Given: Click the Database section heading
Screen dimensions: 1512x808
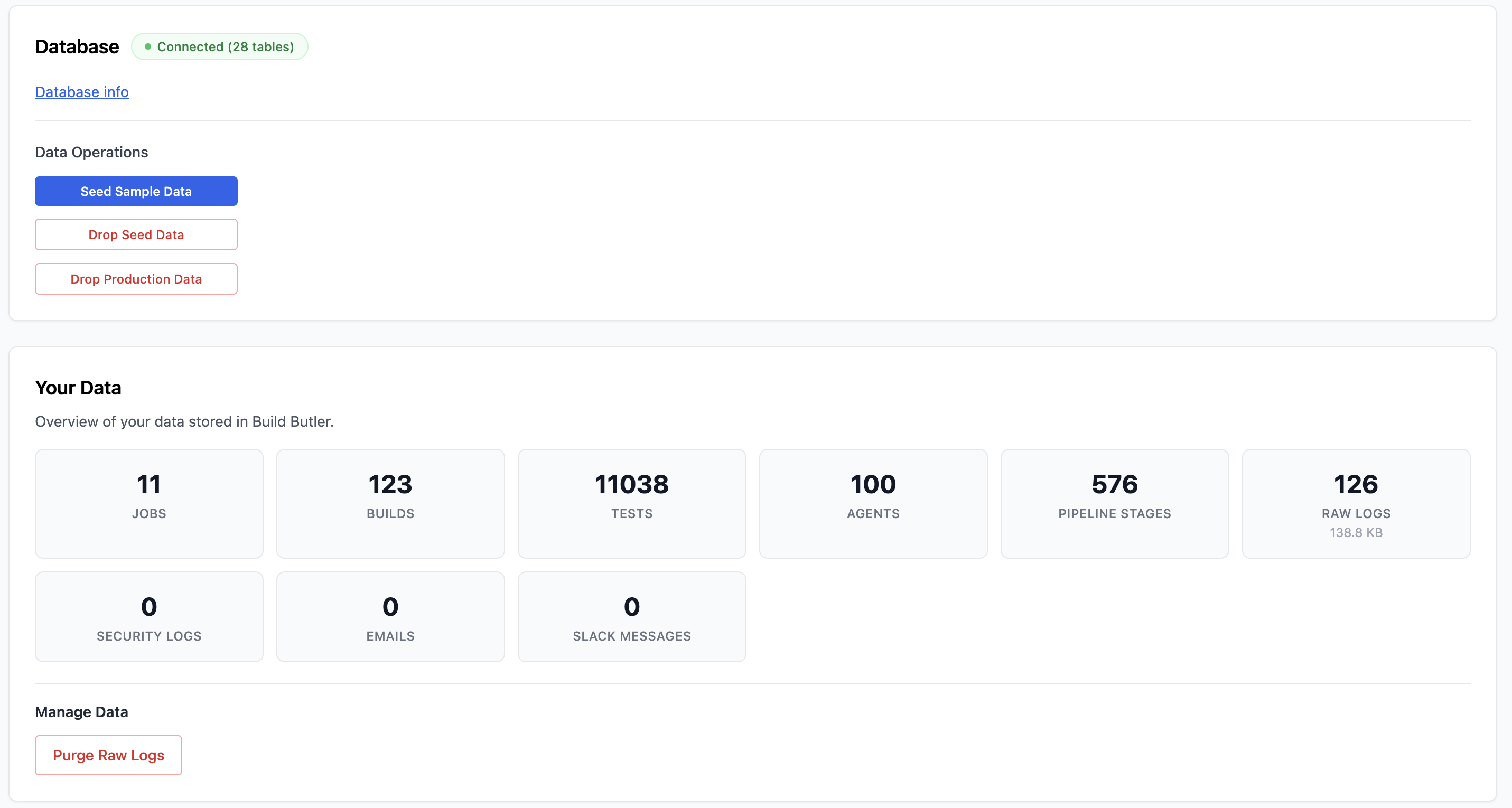Looking at the screenshot, I should tap(76, 46).
